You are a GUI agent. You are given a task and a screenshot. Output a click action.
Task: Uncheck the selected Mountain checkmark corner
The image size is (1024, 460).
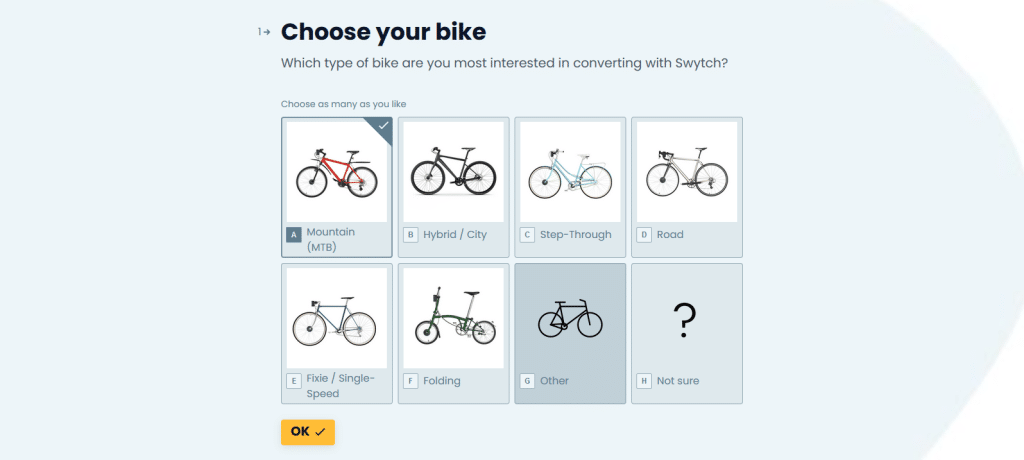coord(380,127)
